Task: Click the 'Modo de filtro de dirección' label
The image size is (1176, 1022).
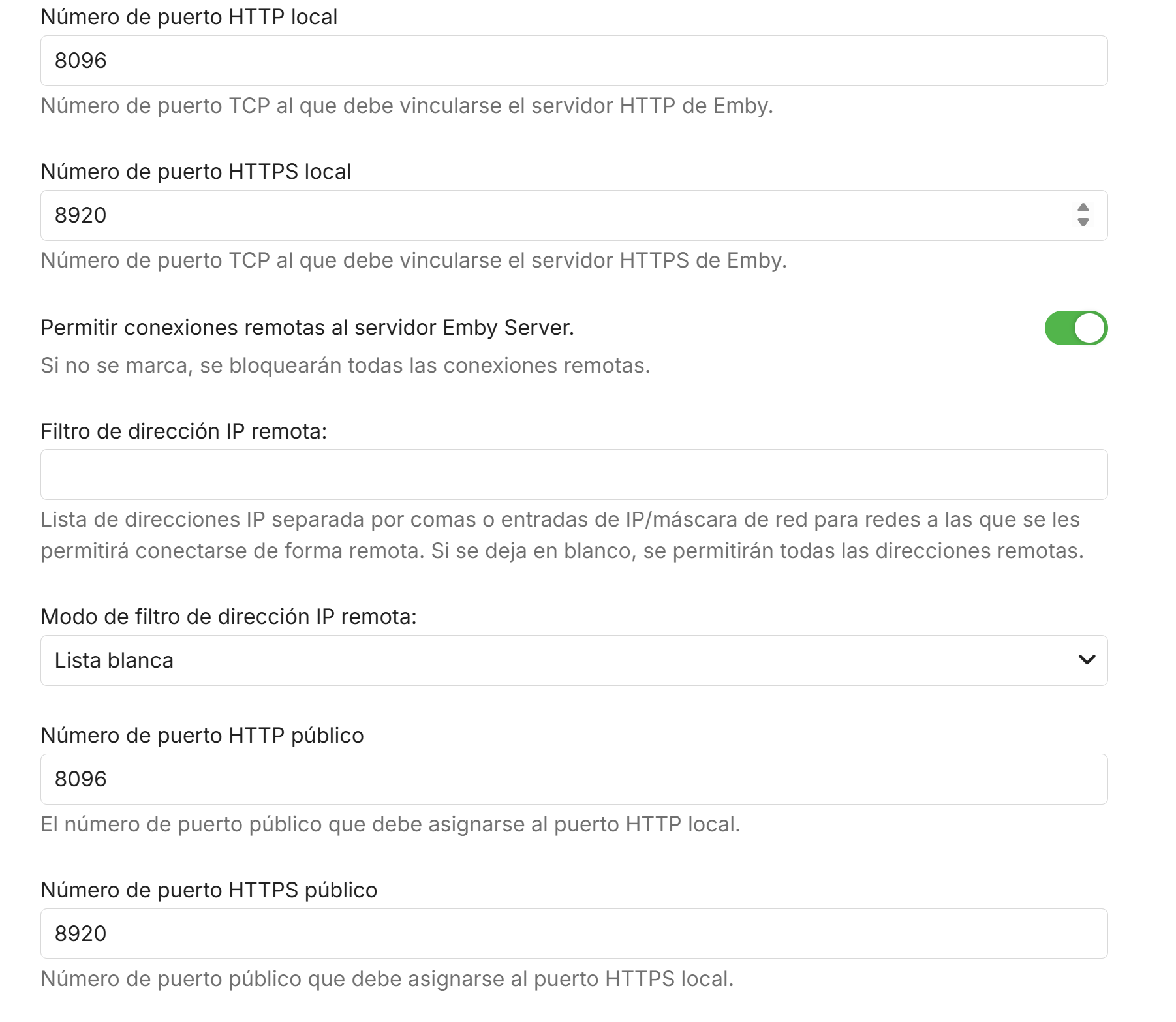Action: [228, 617]
